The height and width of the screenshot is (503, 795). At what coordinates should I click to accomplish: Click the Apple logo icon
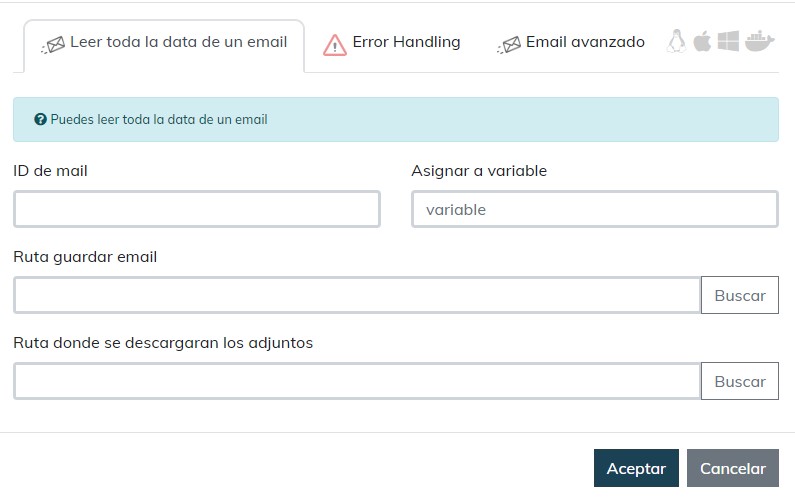[702, 42]
